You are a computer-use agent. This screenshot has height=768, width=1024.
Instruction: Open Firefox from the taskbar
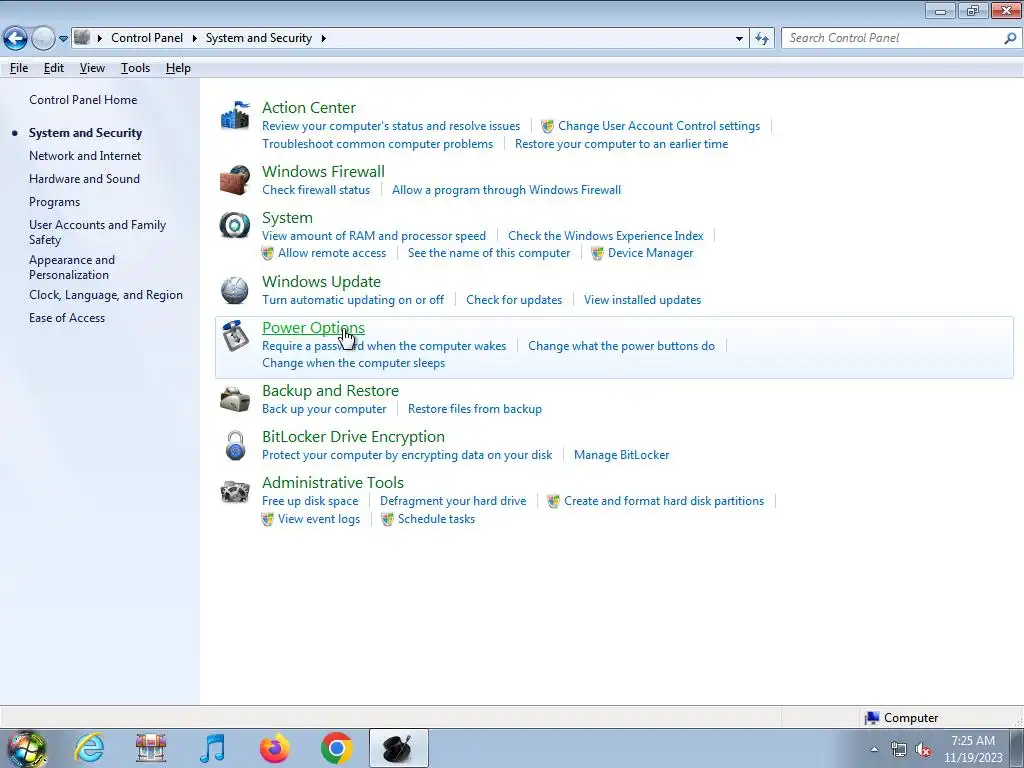coord(274,748)
